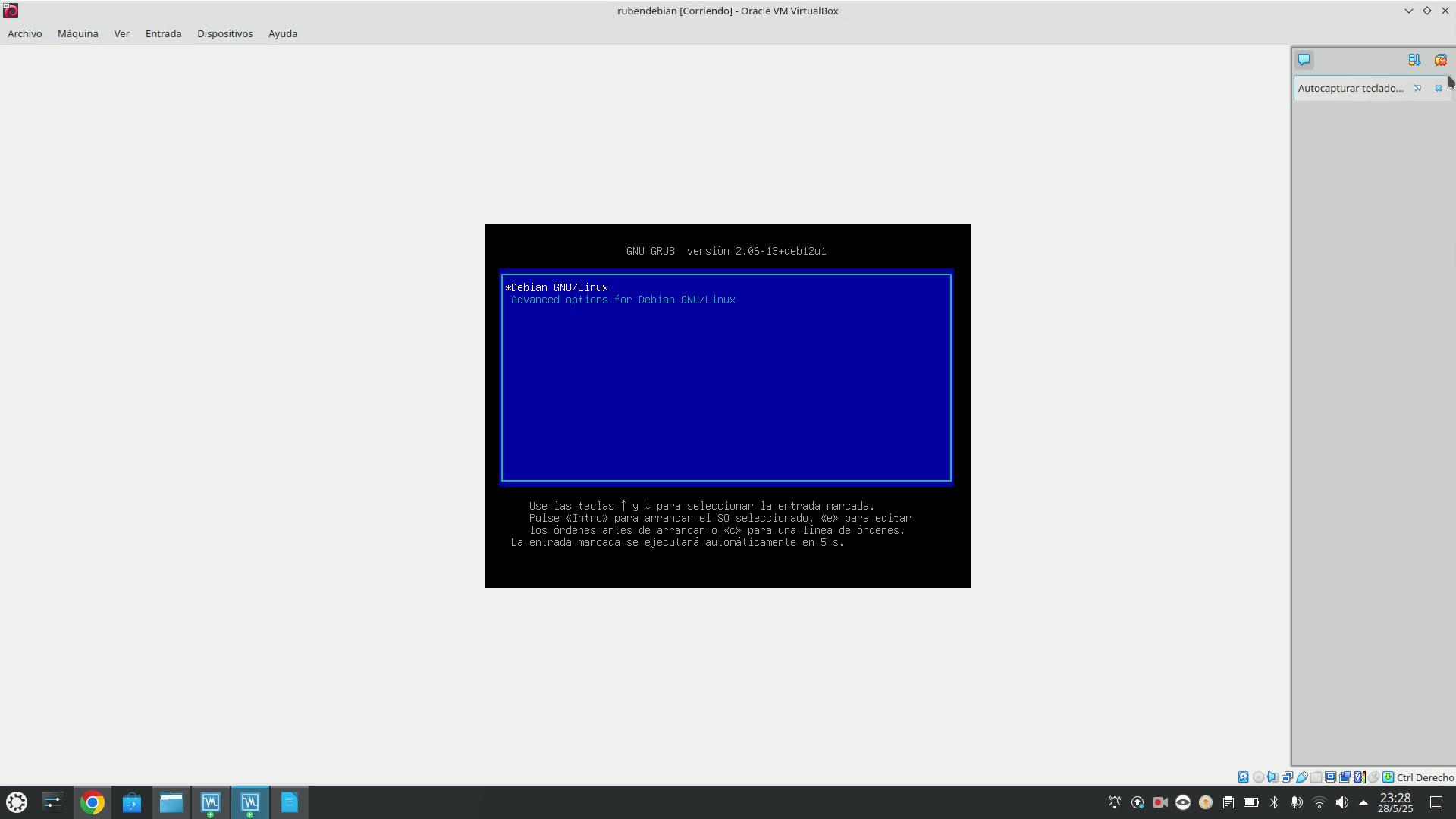Image resolution: width=1456 pixels, height=819 pixels.
Task: Open the volume control in tray
Action: click(1341, 802)
